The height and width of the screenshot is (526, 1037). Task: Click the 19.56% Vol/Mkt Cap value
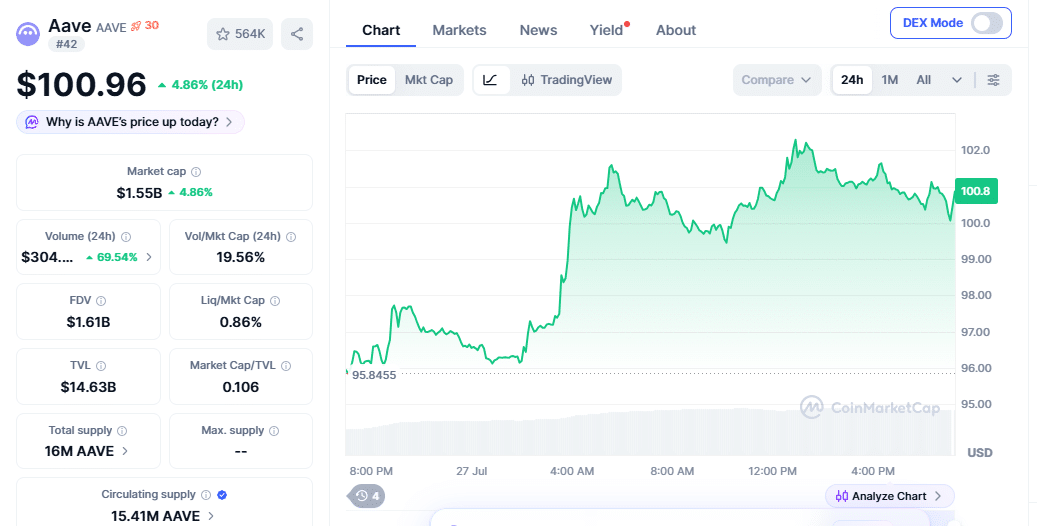241,257
